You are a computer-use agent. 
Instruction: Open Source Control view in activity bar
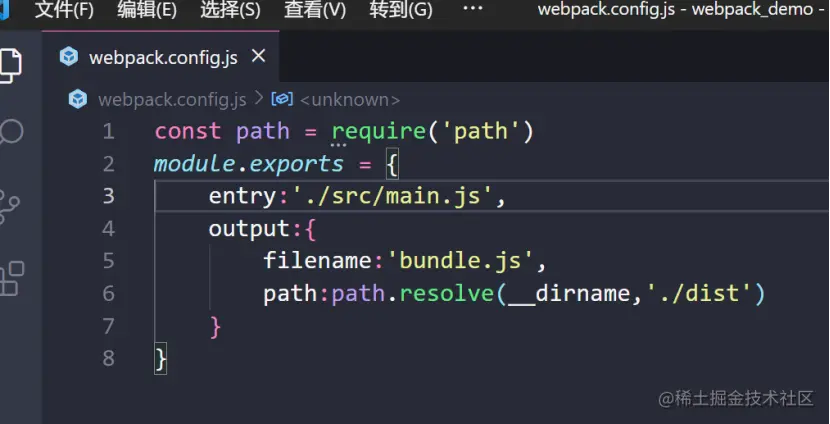click(x=10, y=208)
